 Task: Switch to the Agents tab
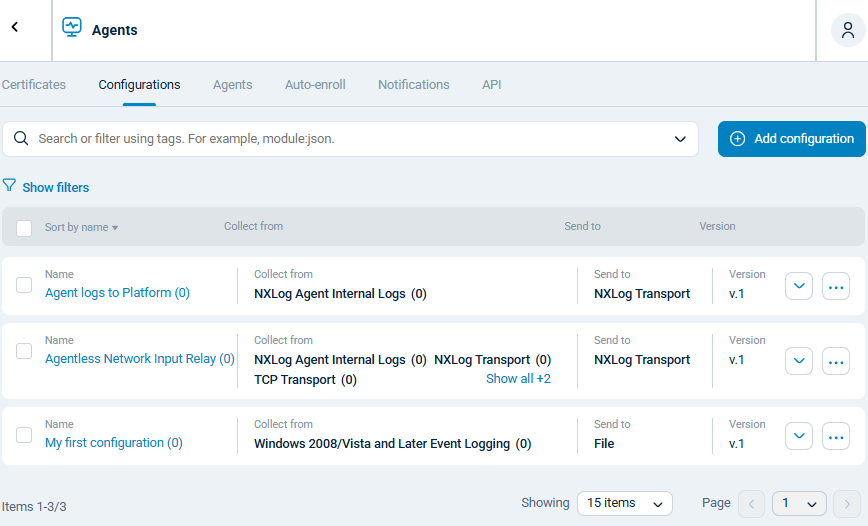coord(232,85)
